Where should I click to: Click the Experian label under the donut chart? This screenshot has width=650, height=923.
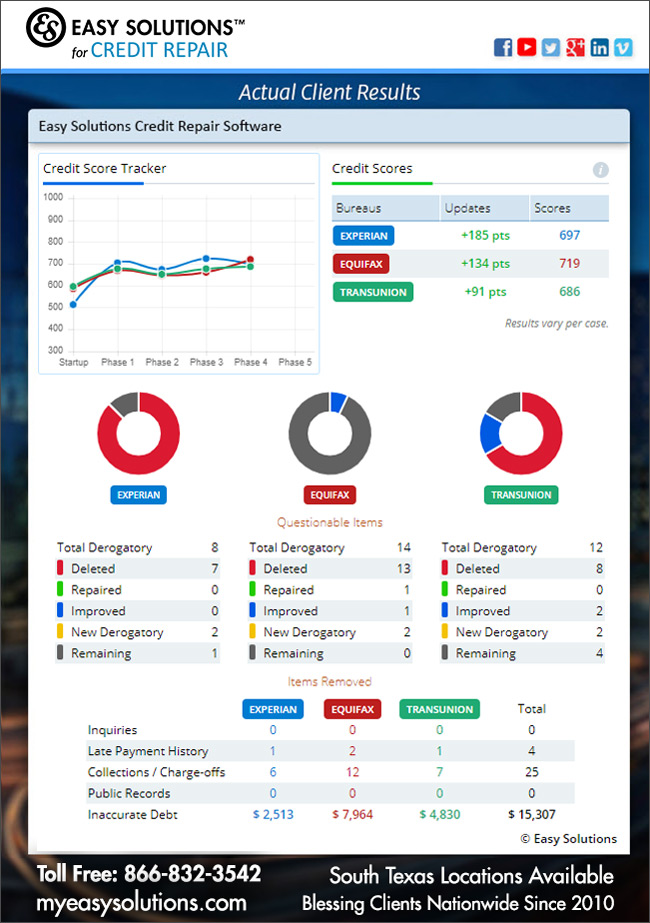pyautogui.click(x=138, y=495)
